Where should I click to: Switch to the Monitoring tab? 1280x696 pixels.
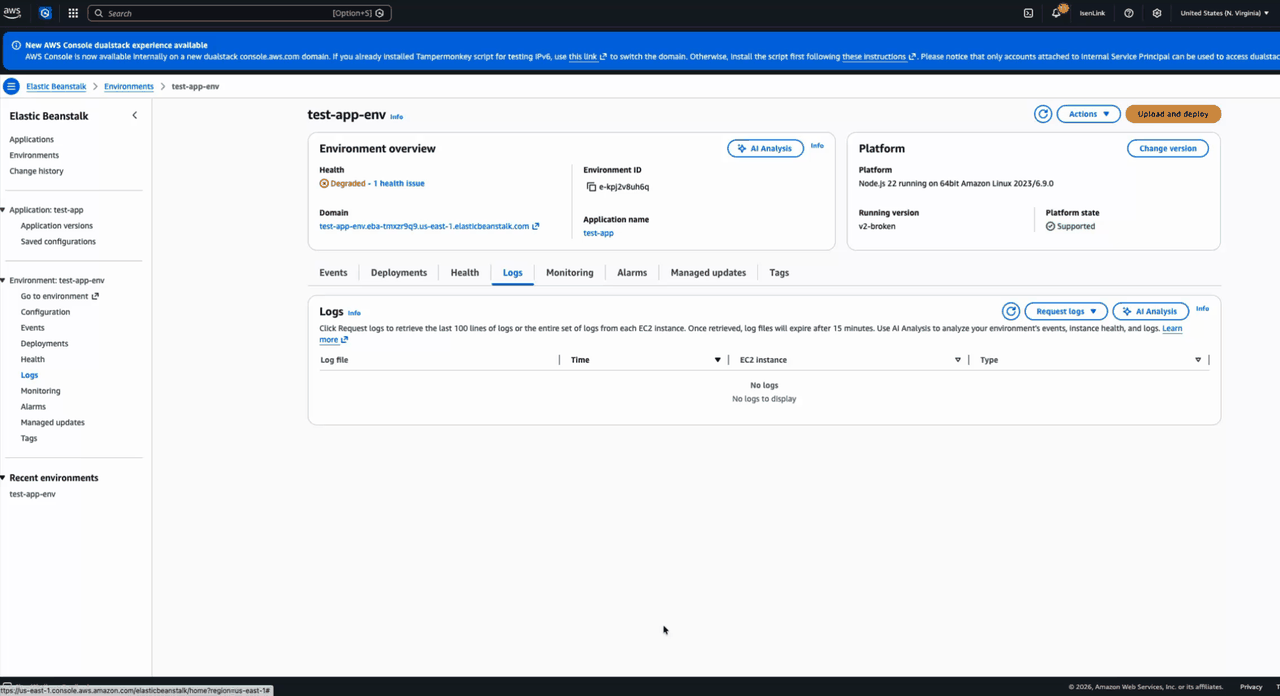point(569,272)
